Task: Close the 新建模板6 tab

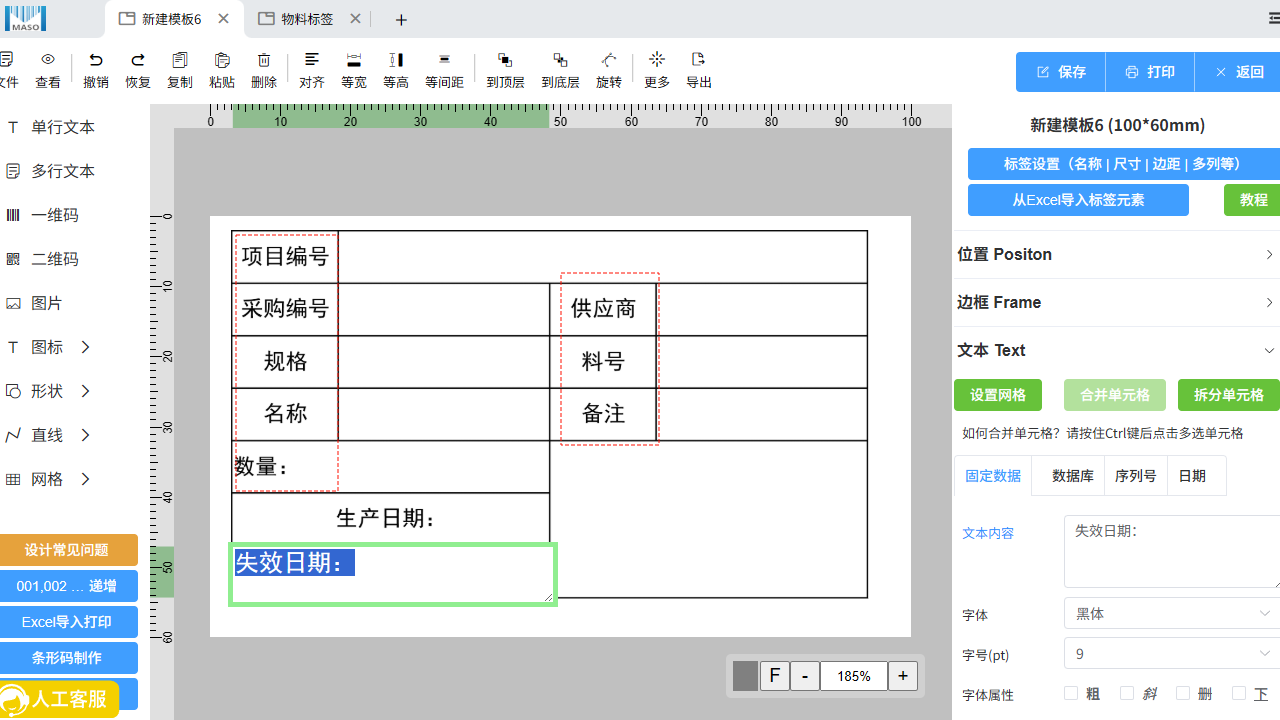Action: click(224, 19)
